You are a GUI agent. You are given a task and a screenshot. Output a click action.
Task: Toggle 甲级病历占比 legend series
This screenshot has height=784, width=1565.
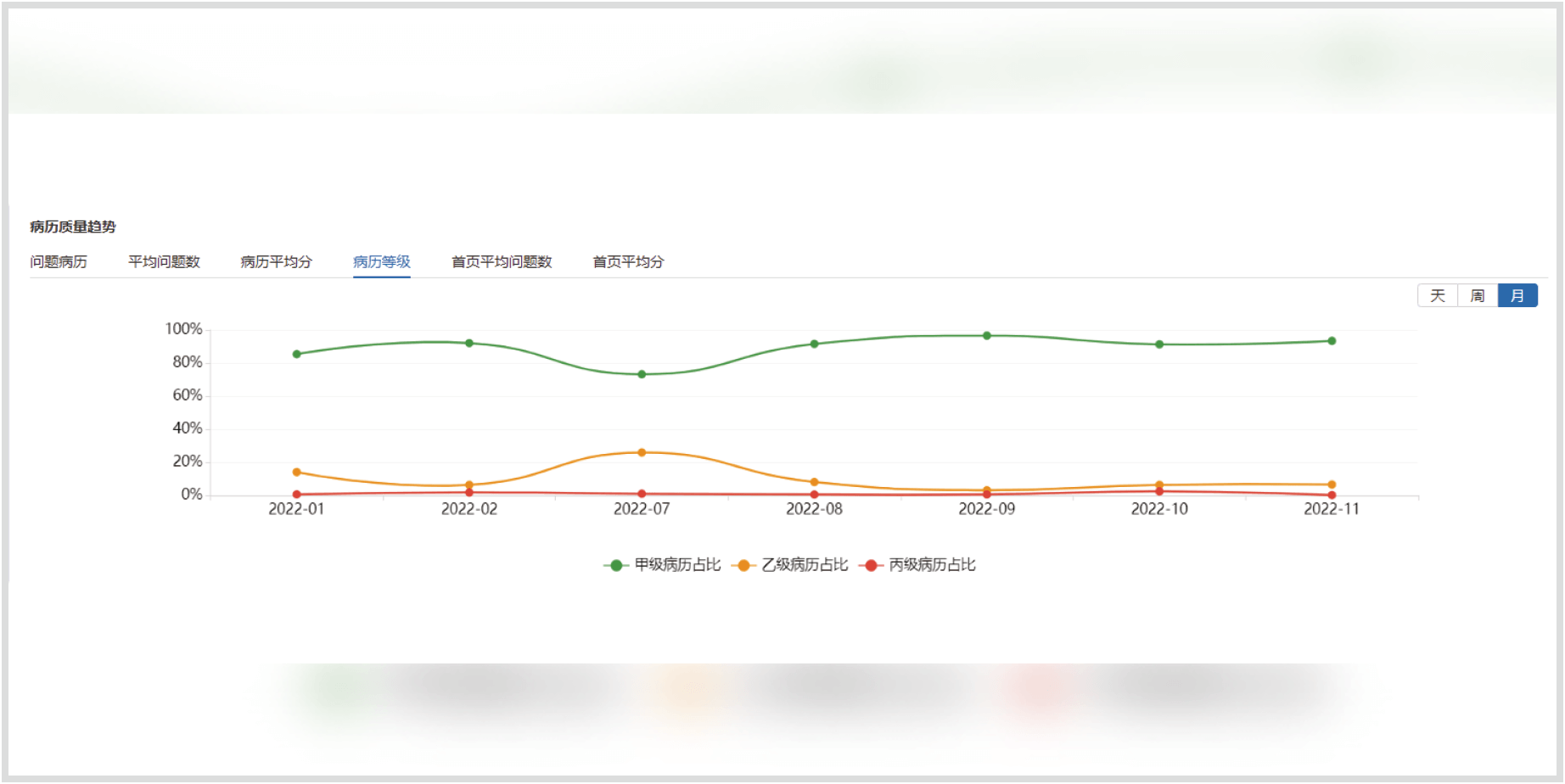(662, 565)
